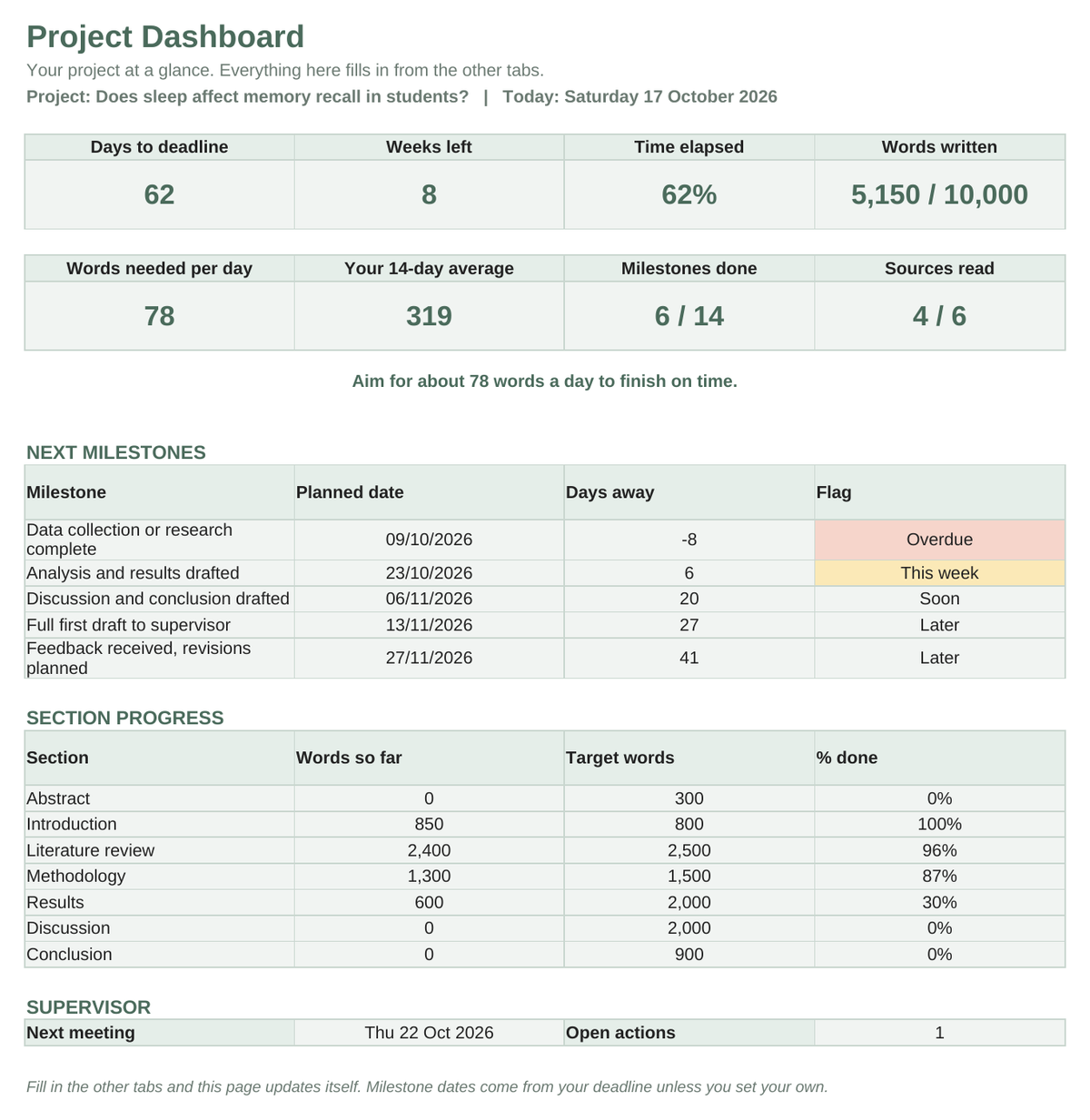This screenshot has width=1090, height=1120.
Task: Select 'Full first draft to supervisor' milestone
Action: tap(159, 625)
